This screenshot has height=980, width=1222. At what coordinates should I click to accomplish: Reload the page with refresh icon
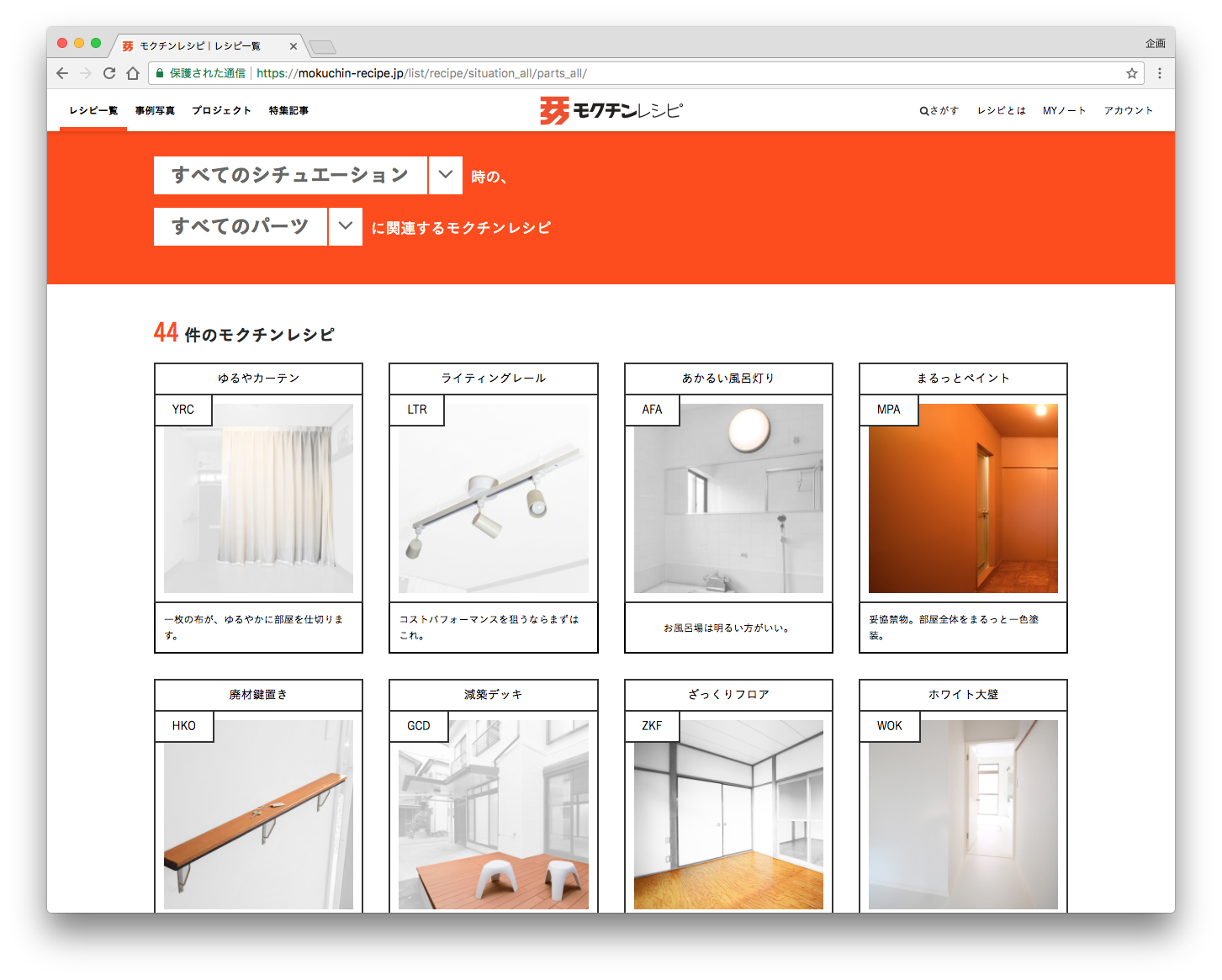click(109, 73)
